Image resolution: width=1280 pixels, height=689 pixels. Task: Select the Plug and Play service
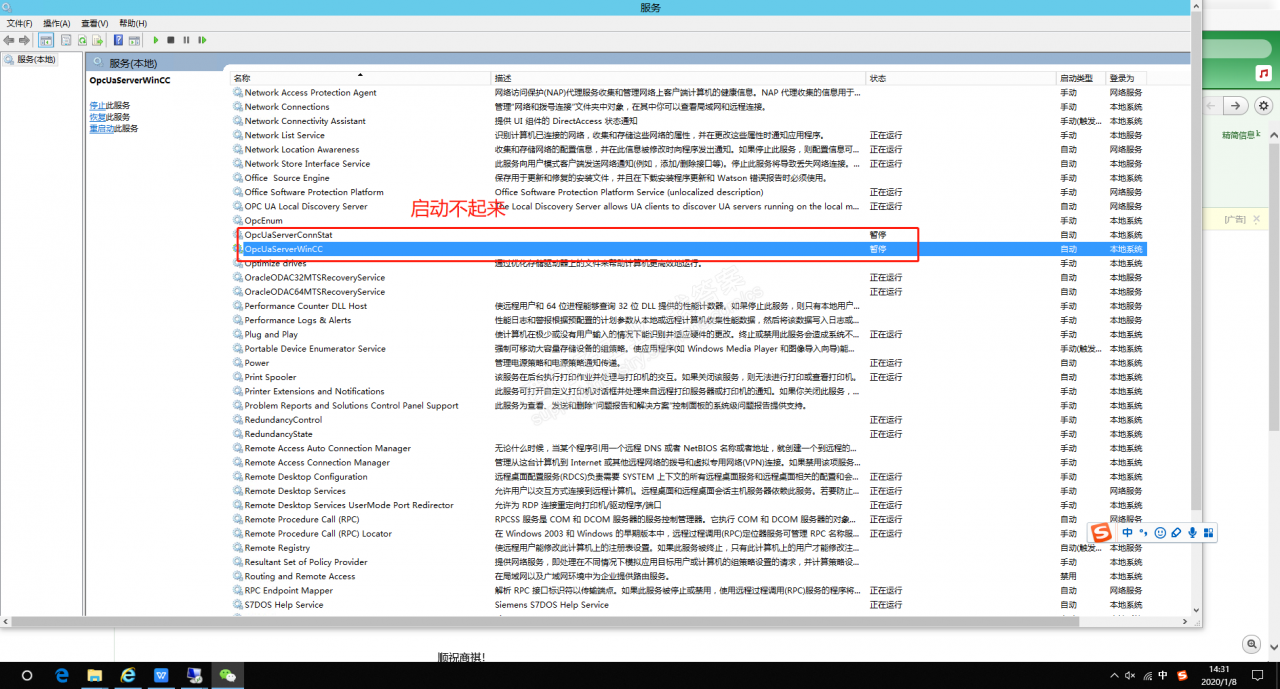(689, 335)
